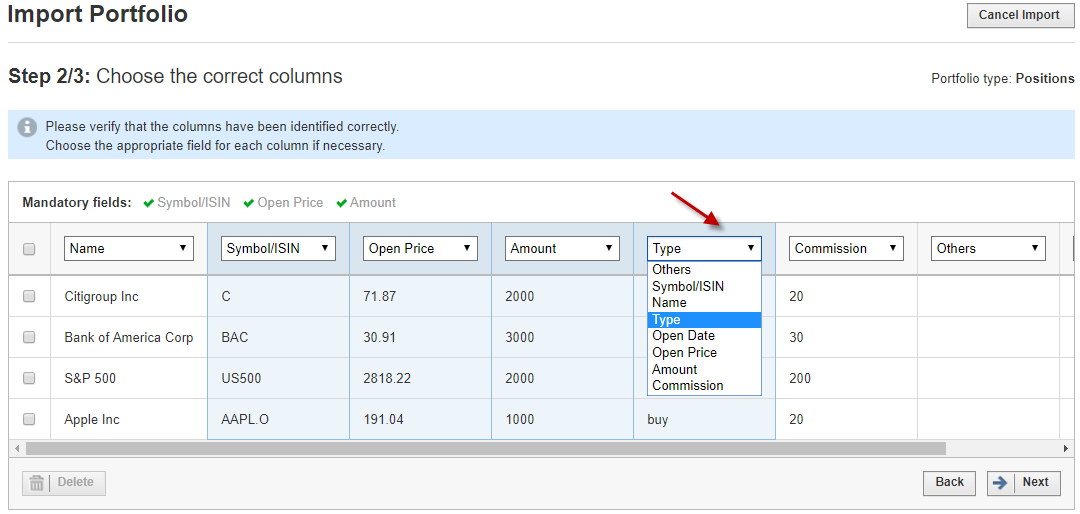Open the Commission column dropdown
The width and height of the screenshot is (1080, 514).
(846, 249)
